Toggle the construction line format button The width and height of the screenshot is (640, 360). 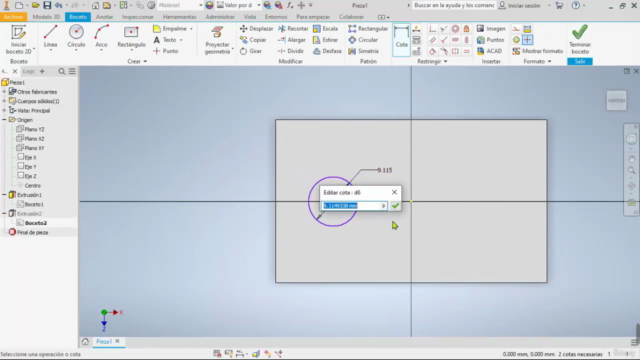click(x=516, y=29)
